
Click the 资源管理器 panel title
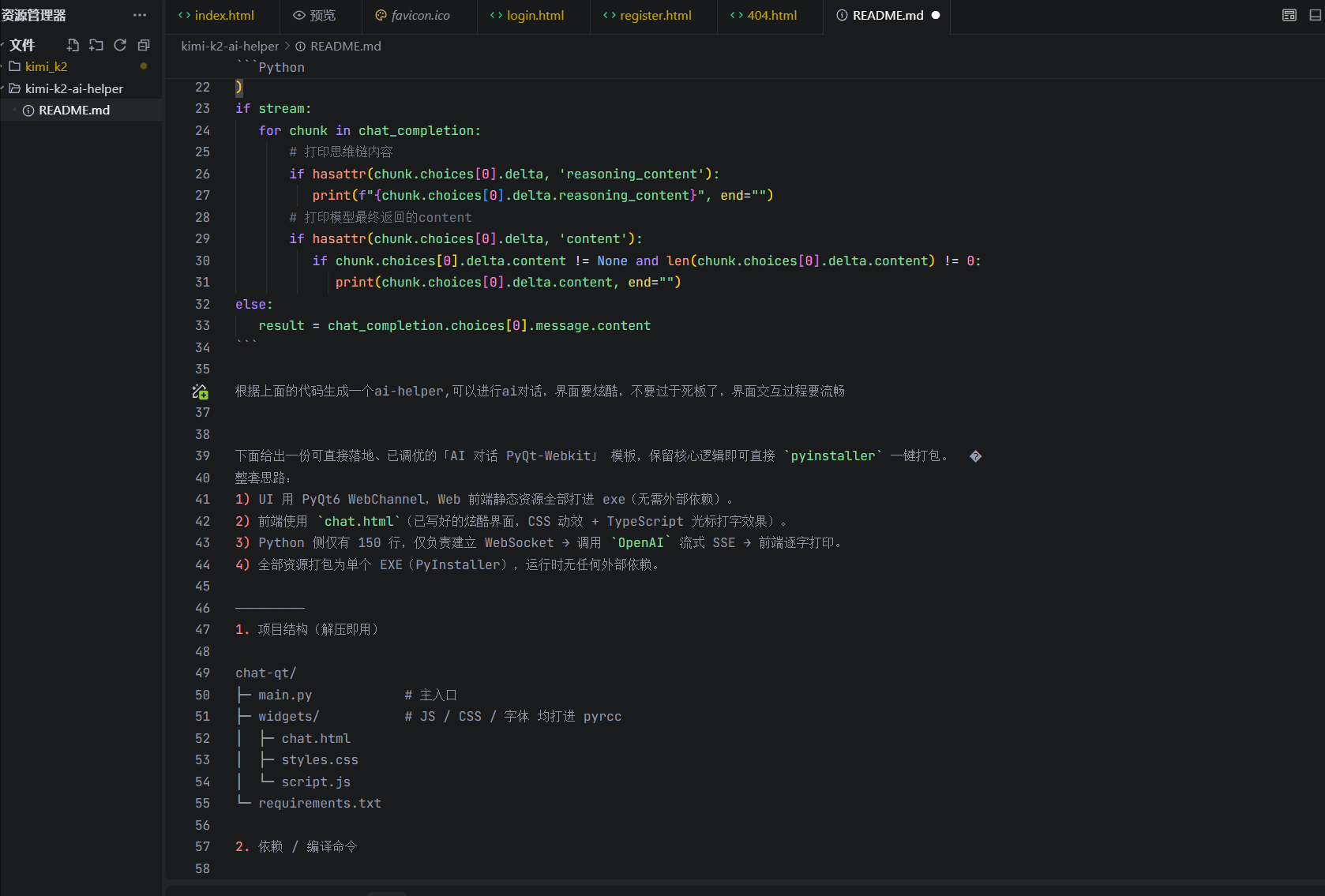click(34, 15)
